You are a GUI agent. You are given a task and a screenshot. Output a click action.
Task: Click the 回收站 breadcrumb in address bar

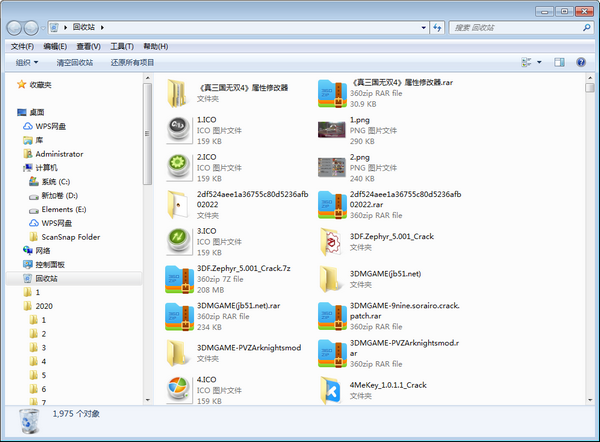84,27
